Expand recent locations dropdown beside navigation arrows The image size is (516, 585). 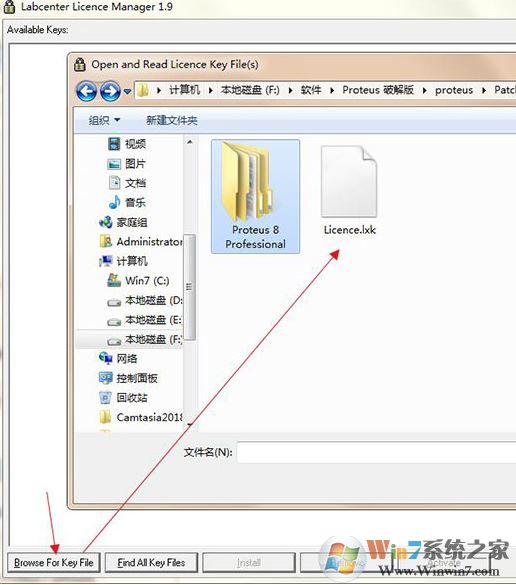[x=127, y=91]
